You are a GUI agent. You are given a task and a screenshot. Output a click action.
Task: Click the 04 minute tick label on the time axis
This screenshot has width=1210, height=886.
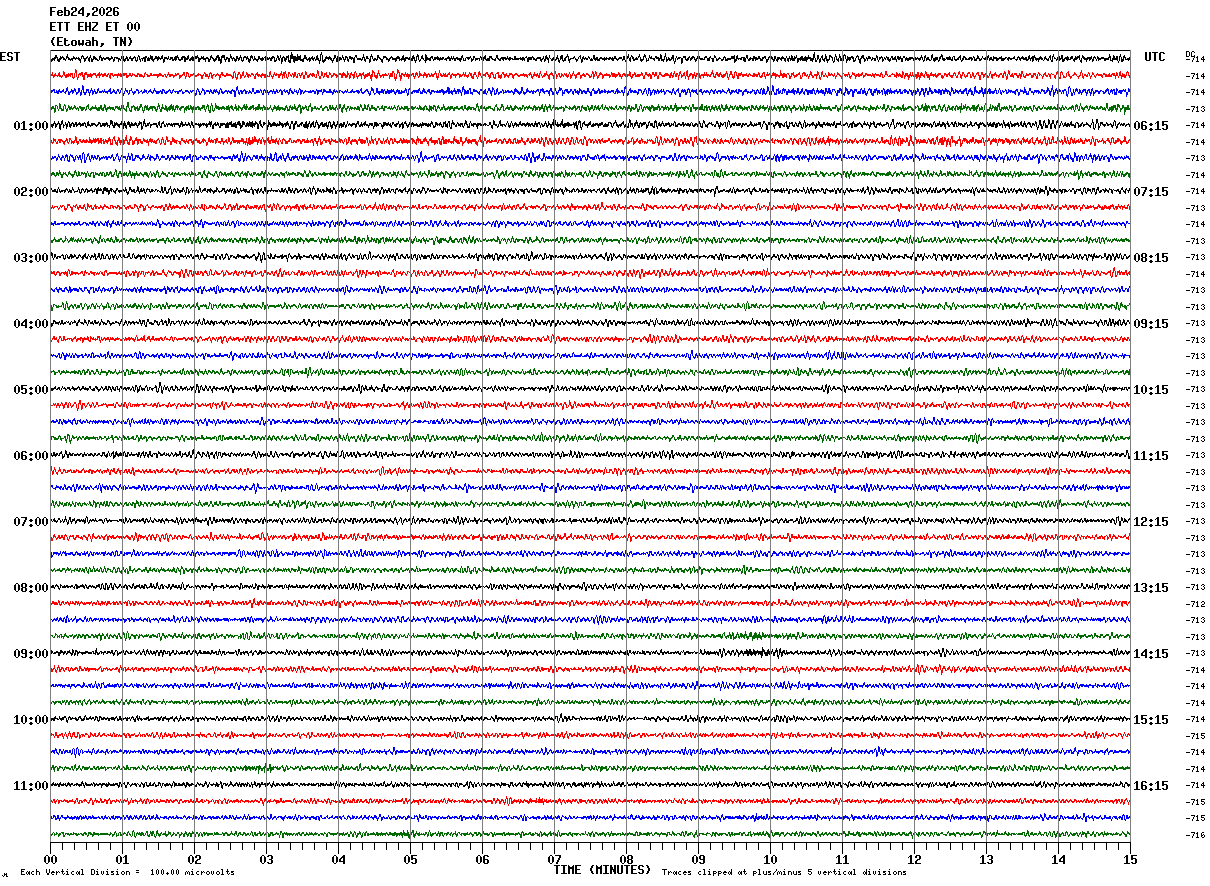[338, 859]
